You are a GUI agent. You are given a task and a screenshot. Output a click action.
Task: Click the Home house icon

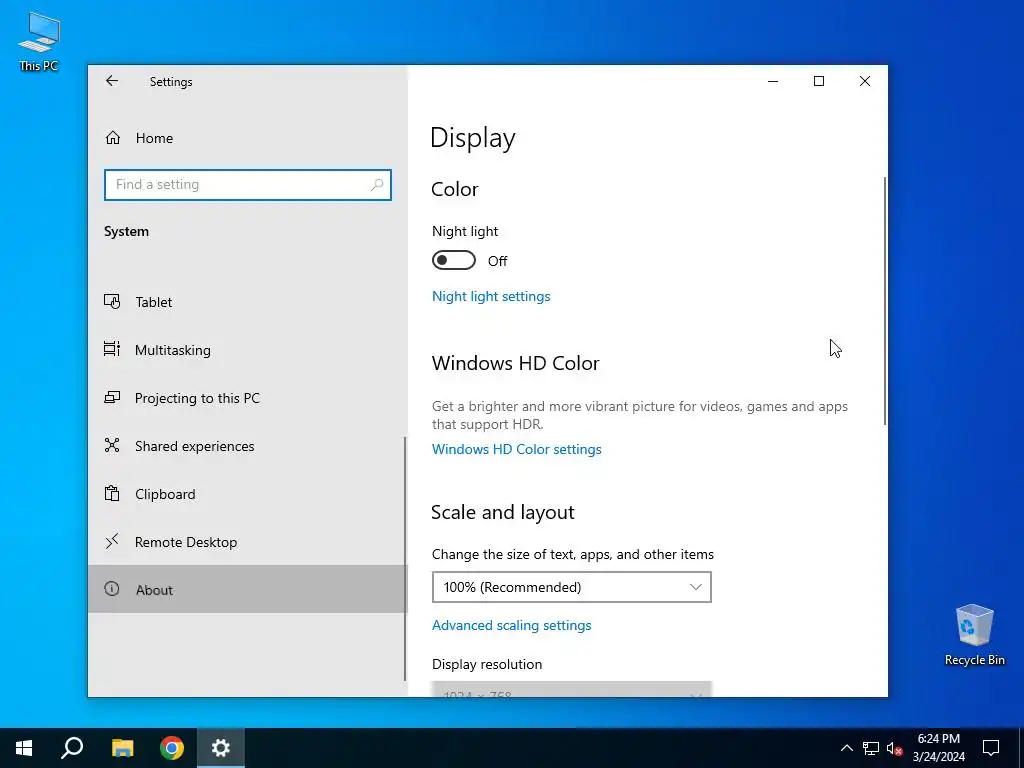112,138
